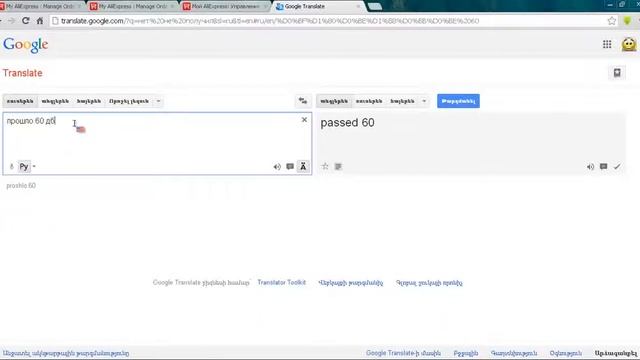This screenshot has width=640, height=360.
Task: Select Armenian as target language
Action: pos(402,101)
